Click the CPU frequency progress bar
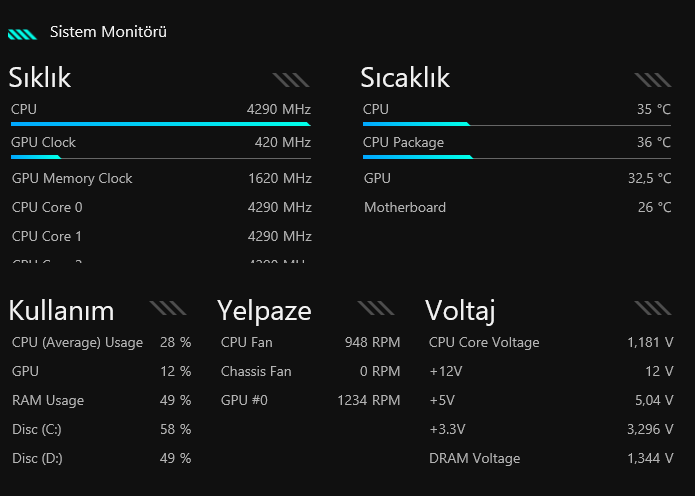Viewport: 695px width, 496px height. point(160,124)
